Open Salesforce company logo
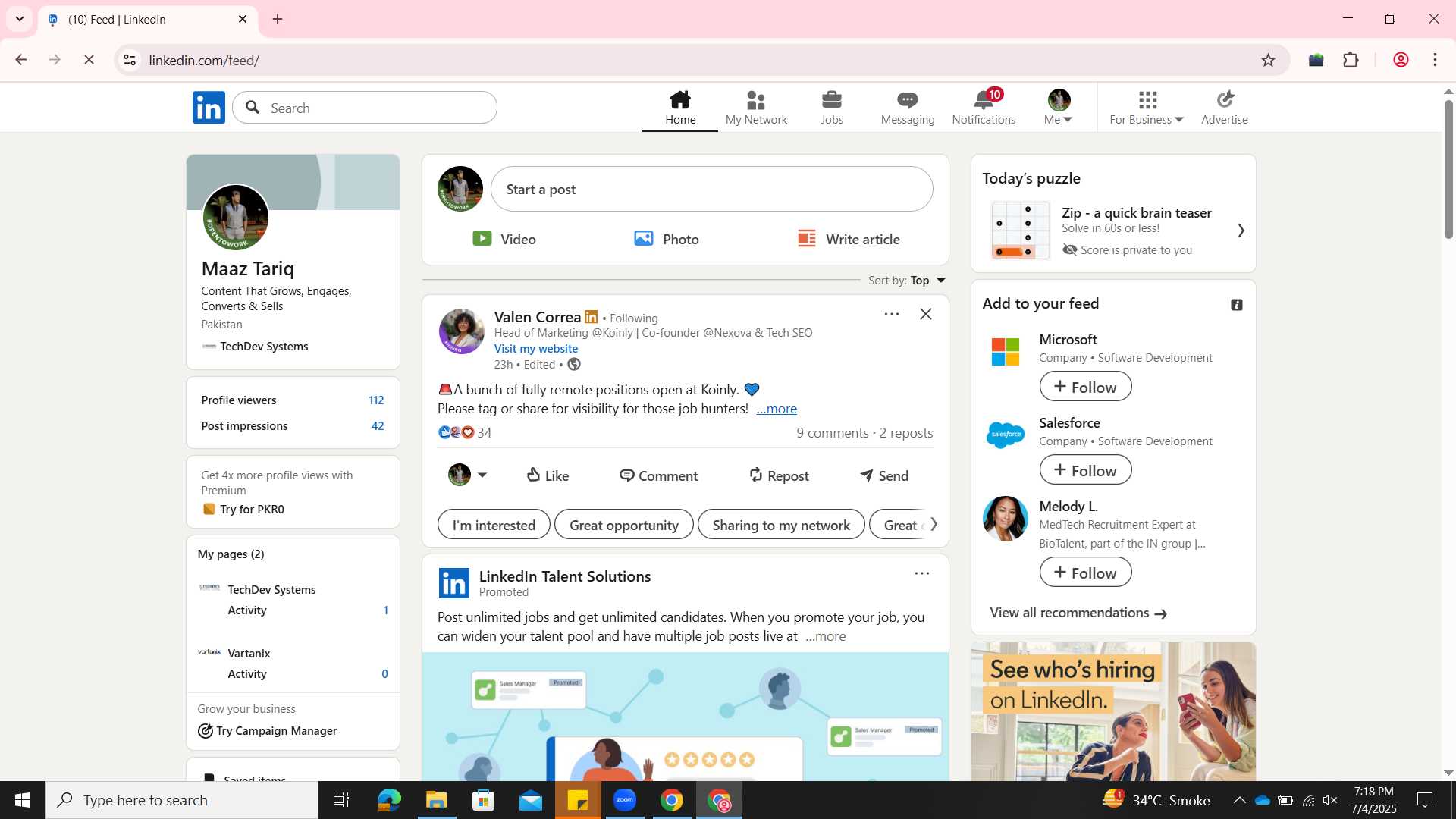 [1006, 435]
